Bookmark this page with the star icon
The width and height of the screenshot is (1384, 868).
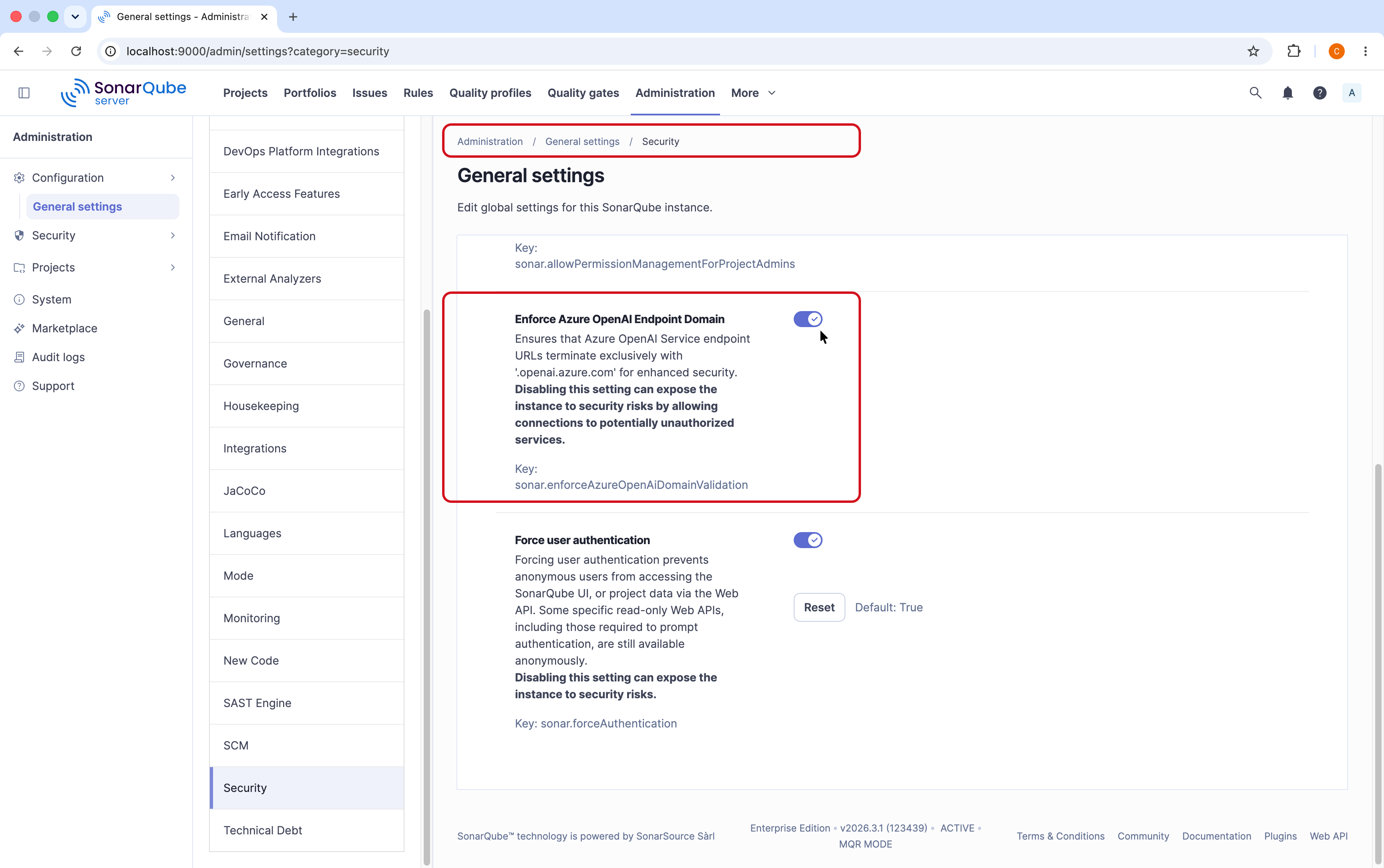(1253, 51)
